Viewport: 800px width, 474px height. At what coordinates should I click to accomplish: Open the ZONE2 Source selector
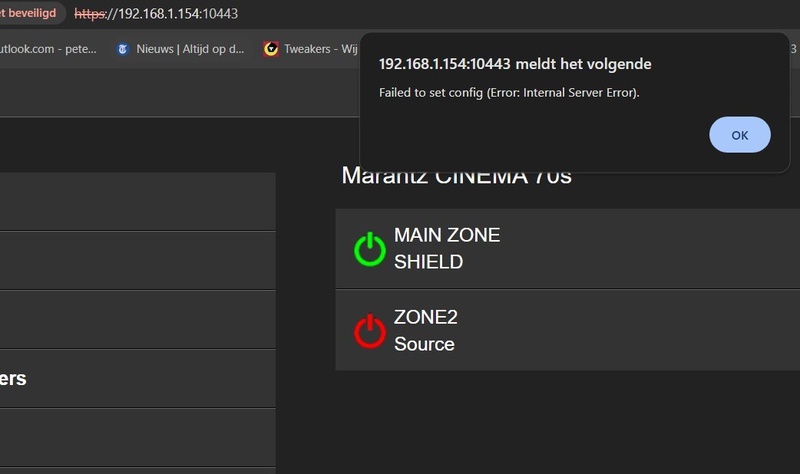[x=424, y=344]
